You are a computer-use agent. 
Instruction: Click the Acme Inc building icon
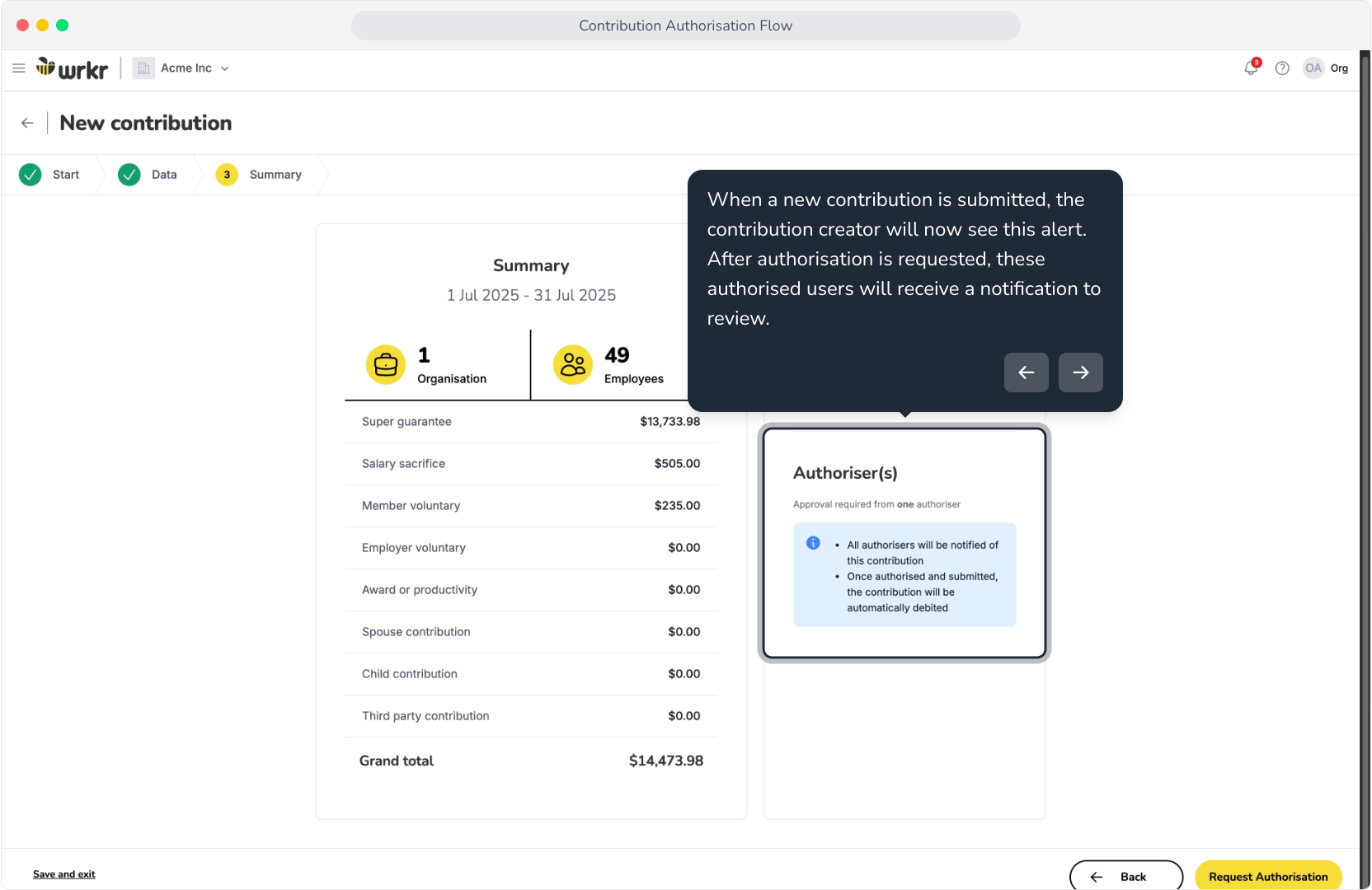(143, 68)
